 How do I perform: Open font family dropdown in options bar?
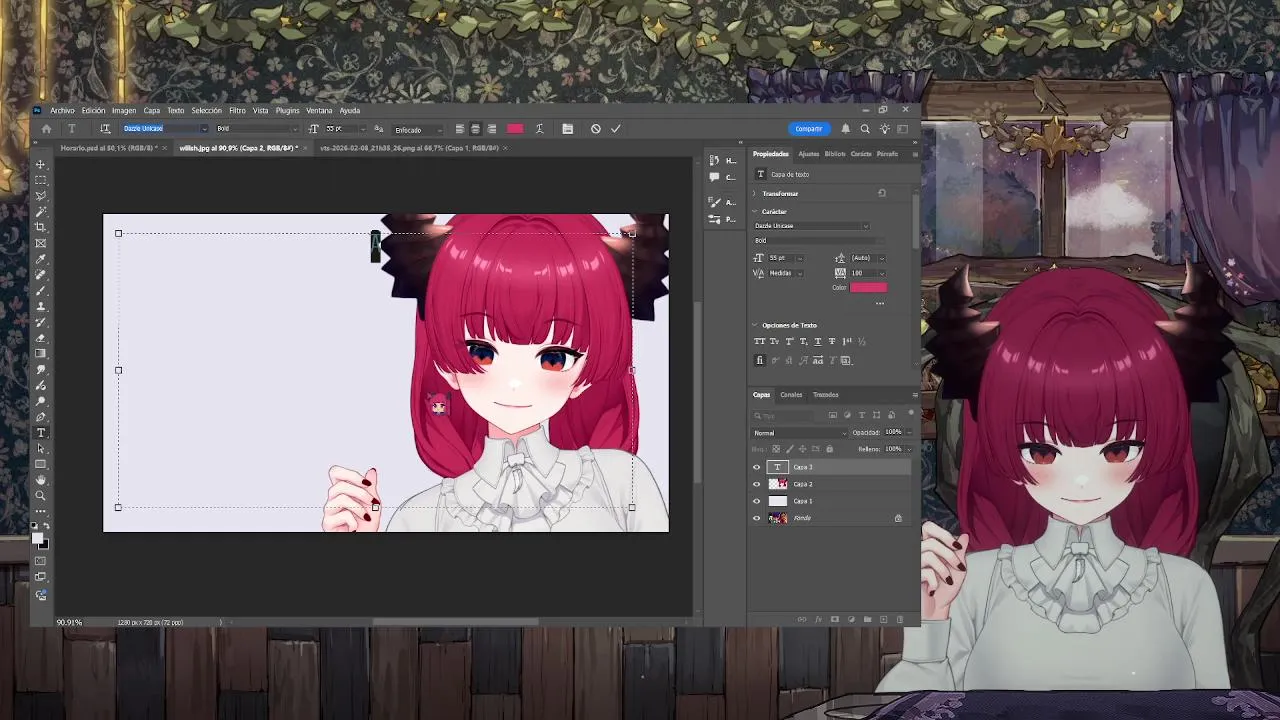click(x=204, y=128)
